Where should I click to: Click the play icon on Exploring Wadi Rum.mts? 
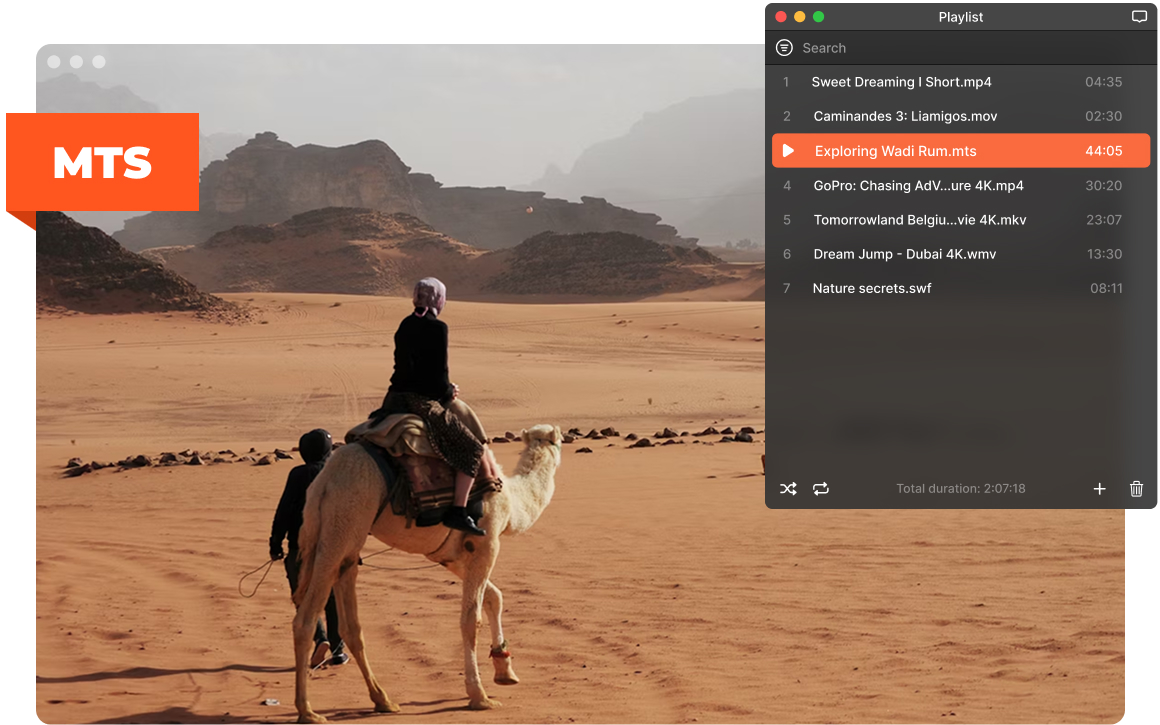click(x=788, y=151)
